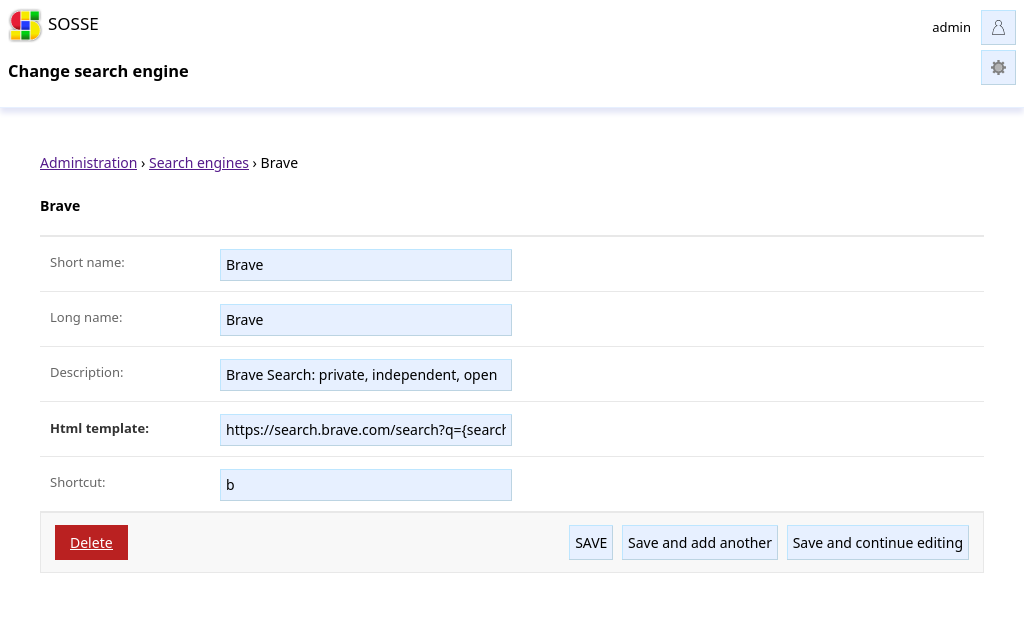
Task: Click the SOSSE colorful logo icon
Action: [25, 25]
